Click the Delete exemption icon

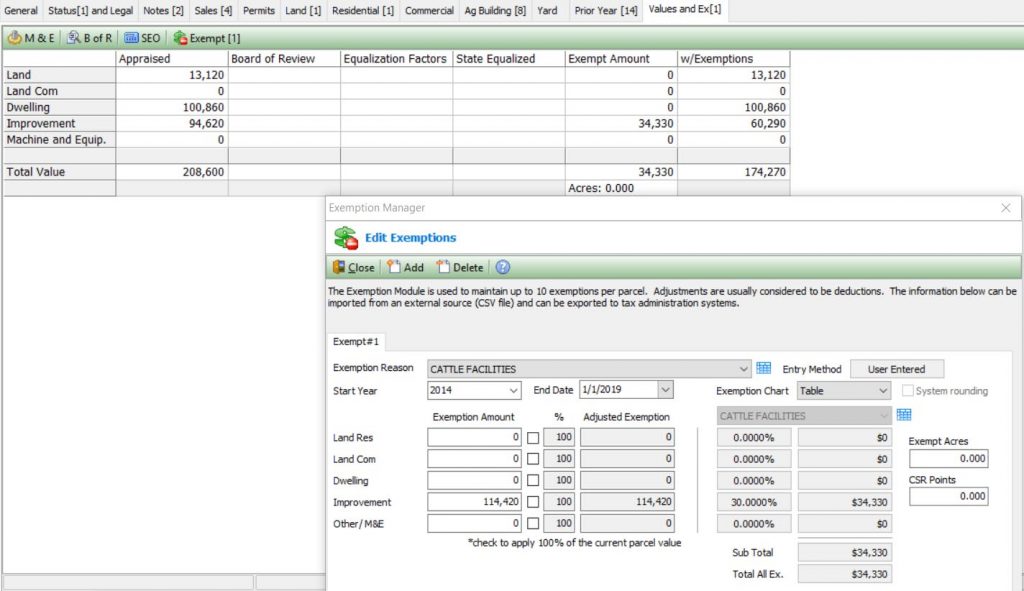coord(459,267)
